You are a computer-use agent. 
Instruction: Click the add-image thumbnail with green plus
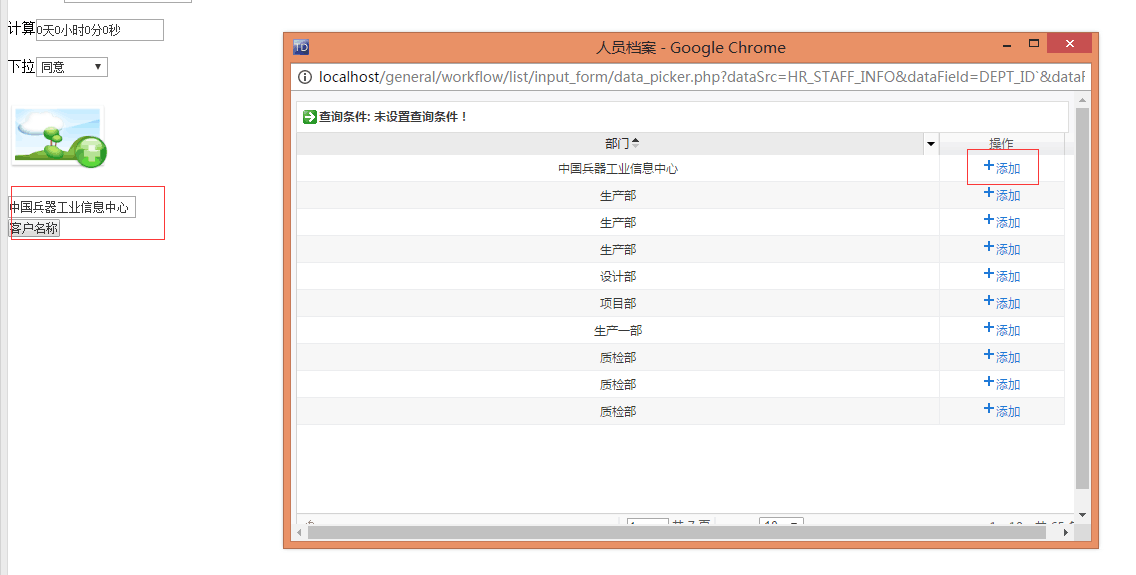coord(59,138)
